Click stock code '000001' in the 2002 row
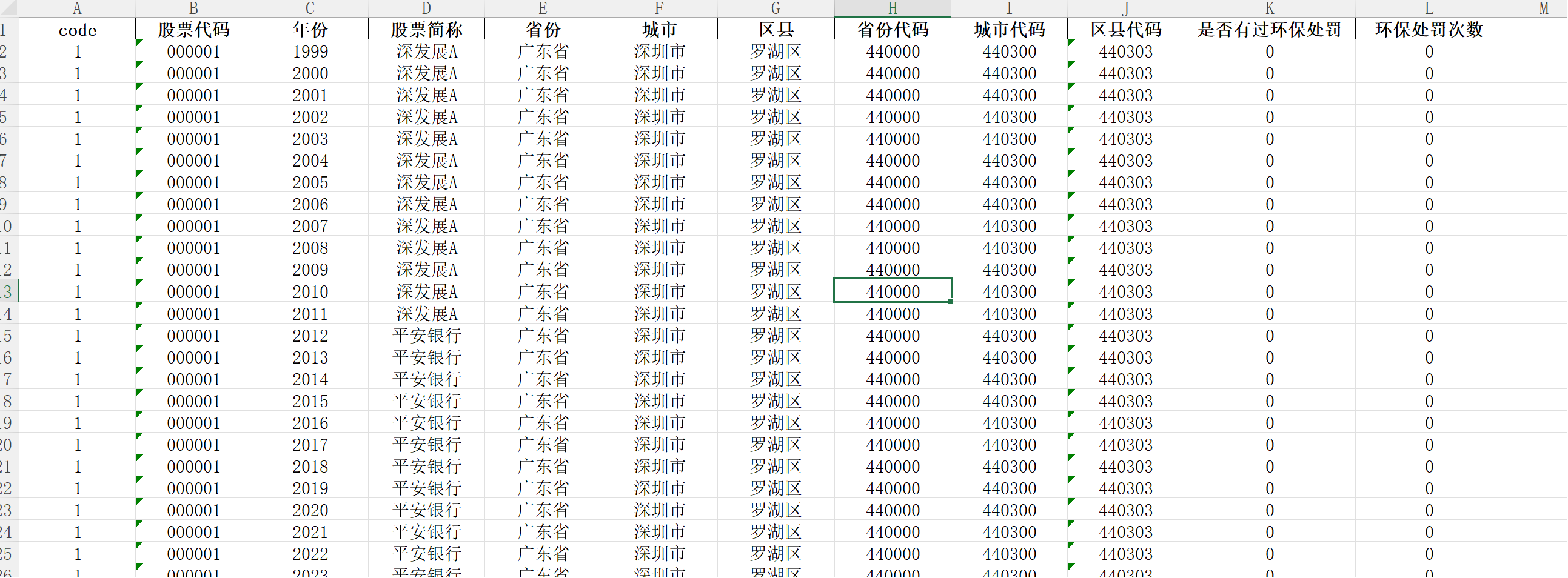 193,117
